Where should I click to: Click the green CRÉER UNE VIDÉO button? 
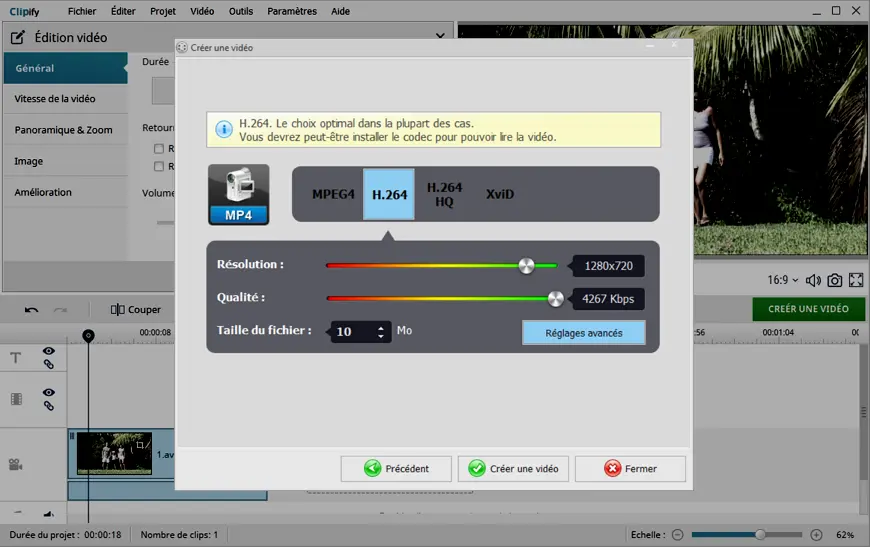point(808,309)
